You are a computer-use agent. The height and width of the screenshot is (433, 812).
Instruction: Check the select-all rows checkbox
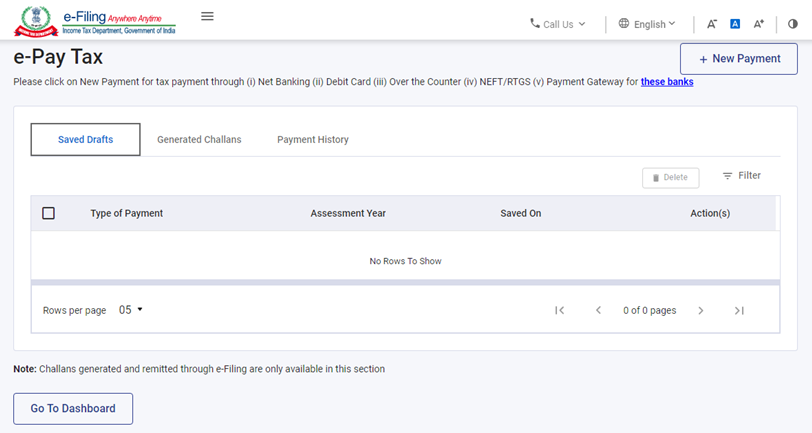point(49,213)
